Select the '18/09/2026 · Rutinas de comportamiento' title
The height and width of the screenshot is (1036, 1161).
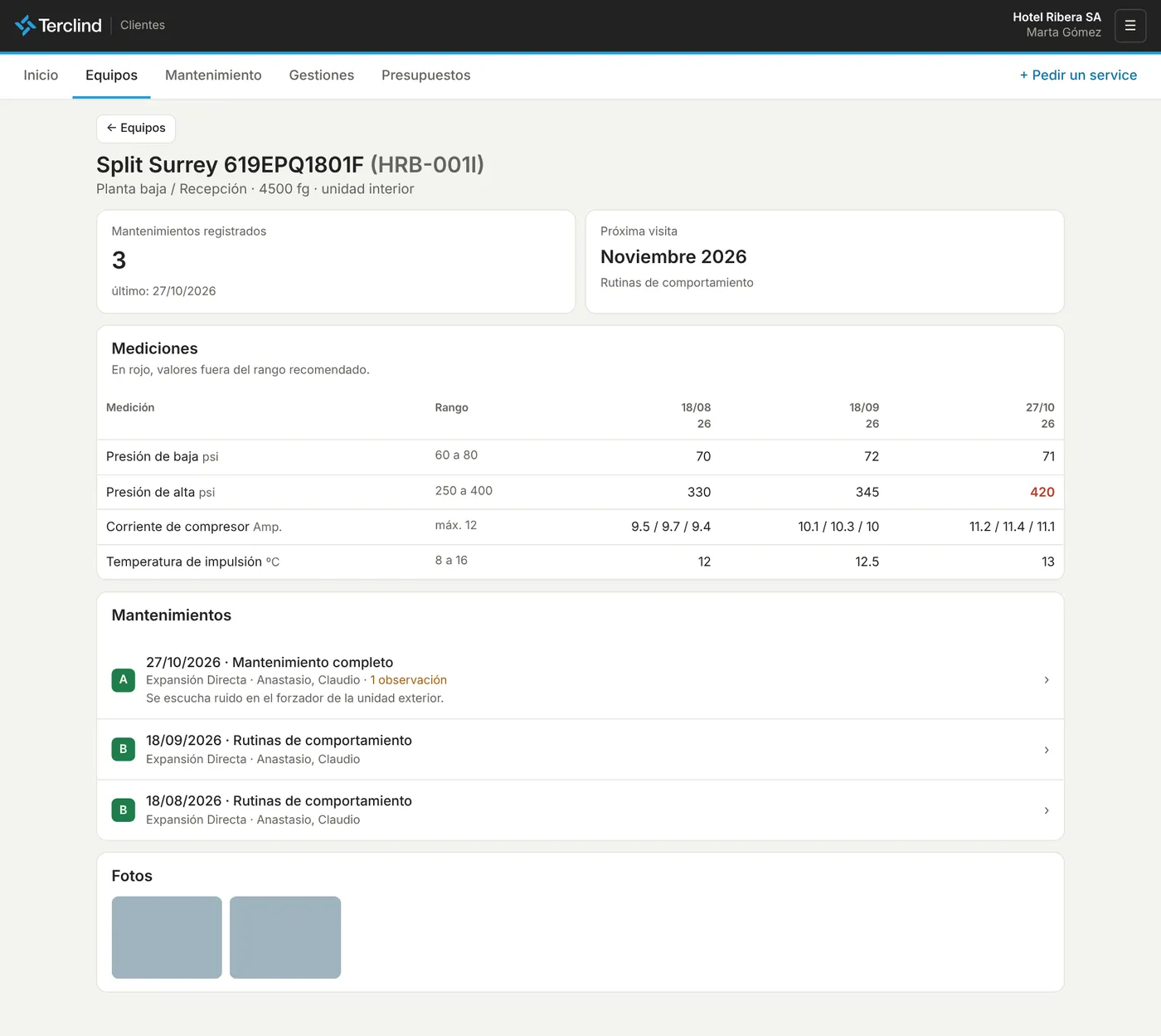tap(279, 740)
